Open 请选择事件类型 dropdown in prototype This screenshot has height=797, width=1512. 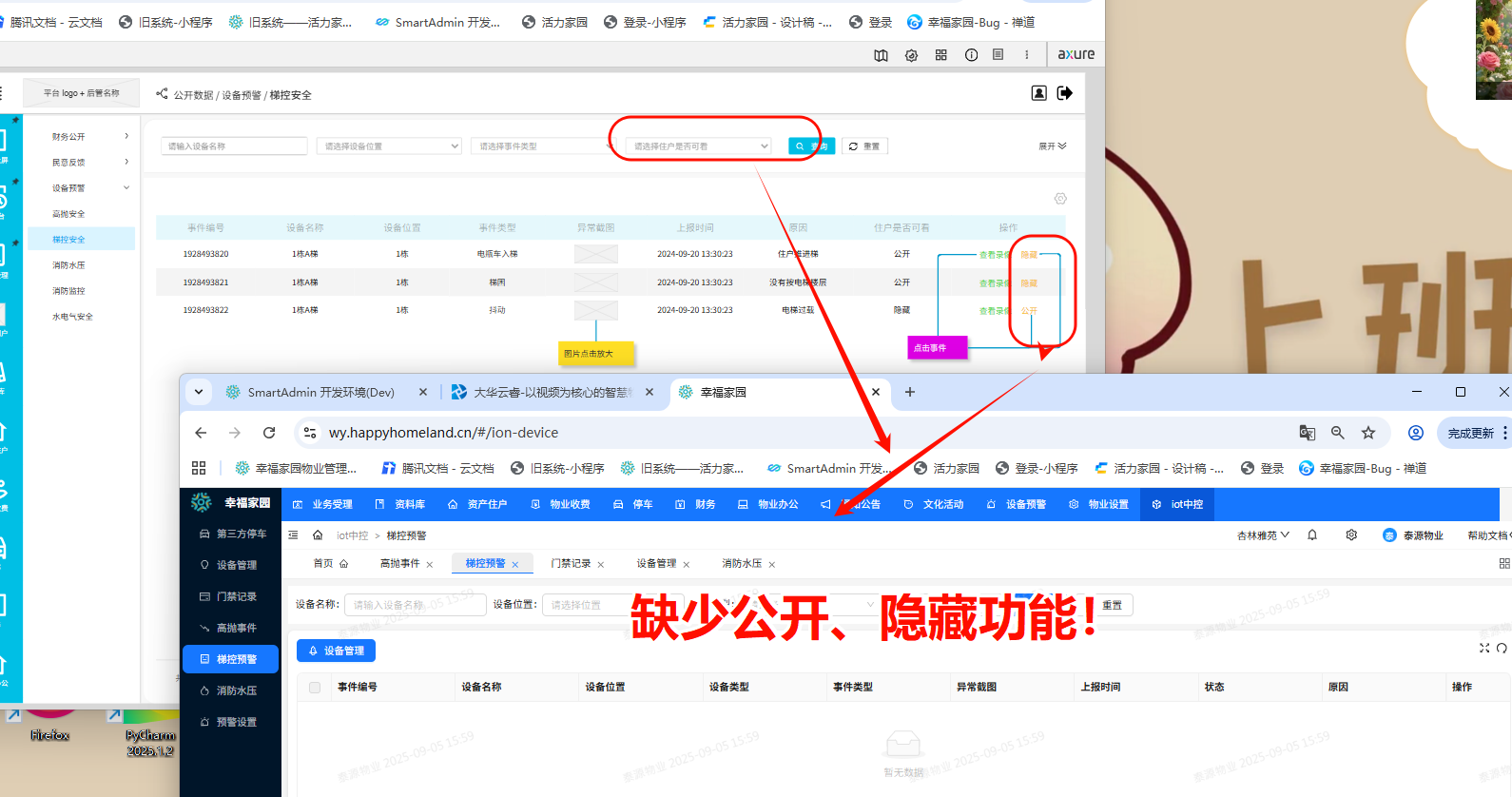tap(544, 146)
